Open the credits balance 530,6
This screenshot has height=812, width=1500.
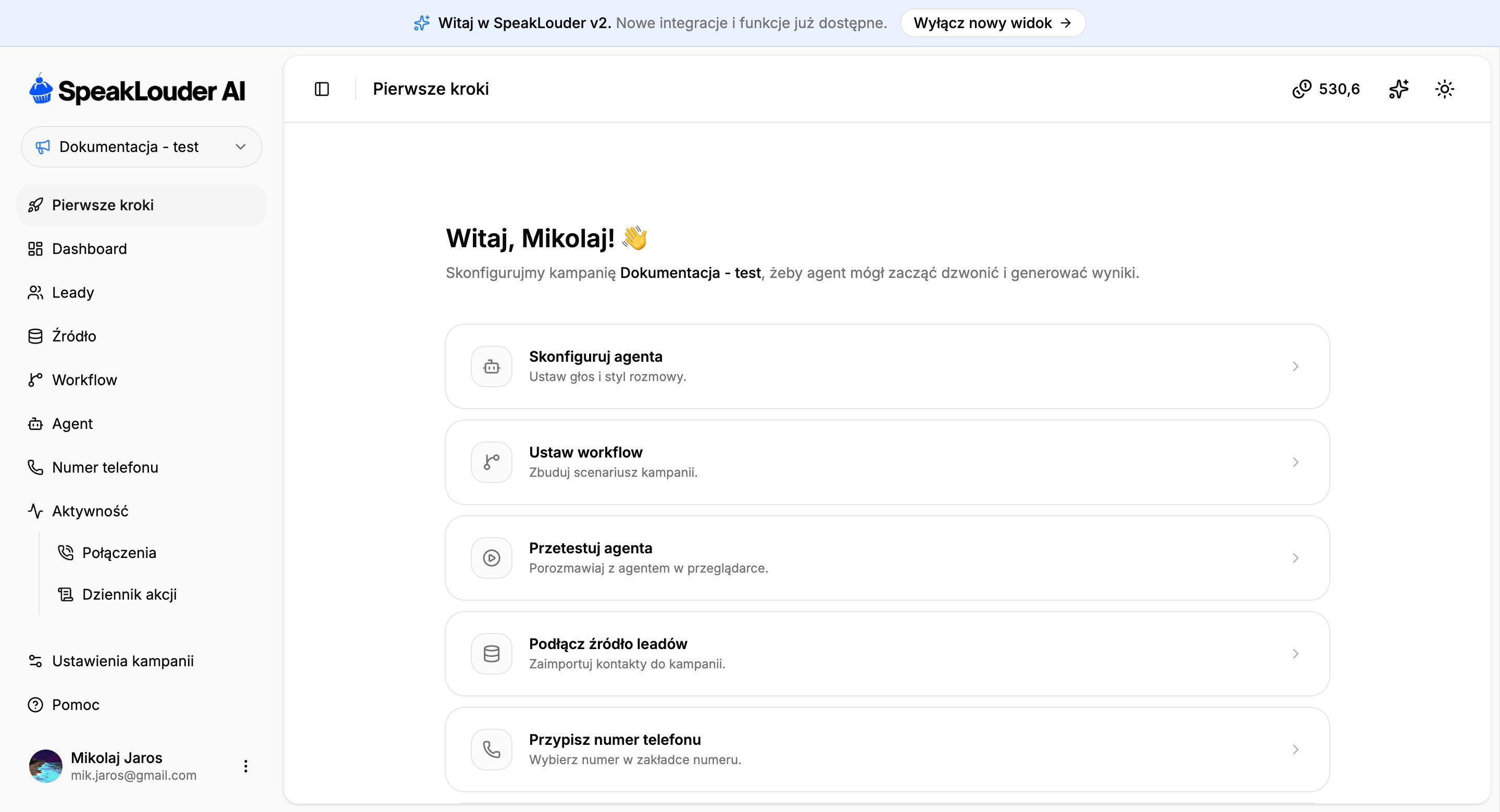click(x=1326, y=89)
